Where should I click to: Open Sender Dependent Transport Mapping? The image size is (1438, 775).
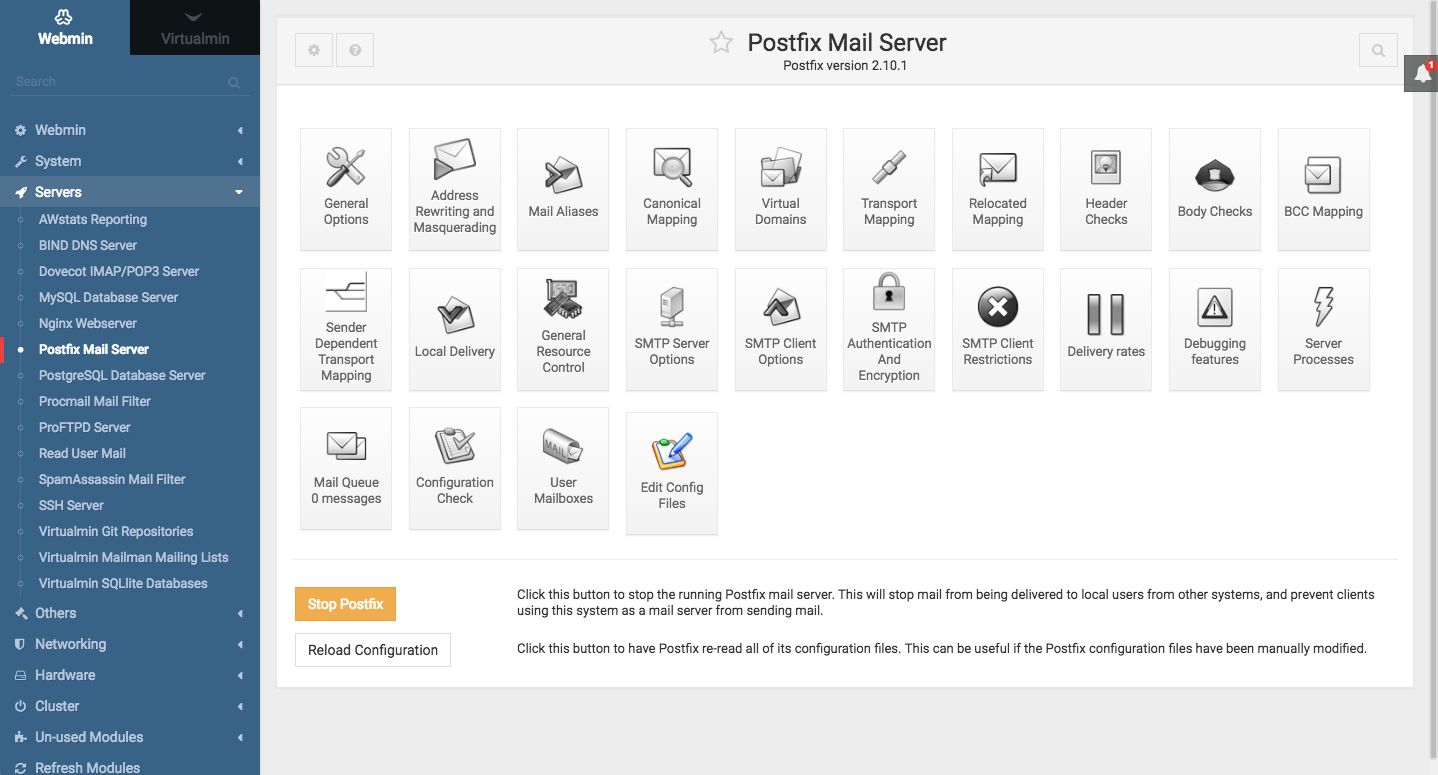click(x=346, y=328)
